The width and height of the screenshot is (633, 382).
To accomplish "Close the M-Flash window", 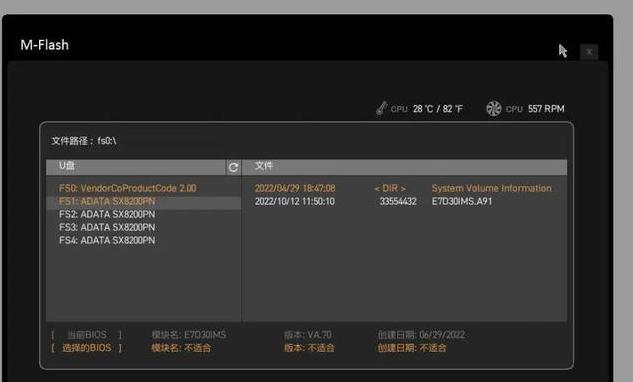I will click(589, 52).
